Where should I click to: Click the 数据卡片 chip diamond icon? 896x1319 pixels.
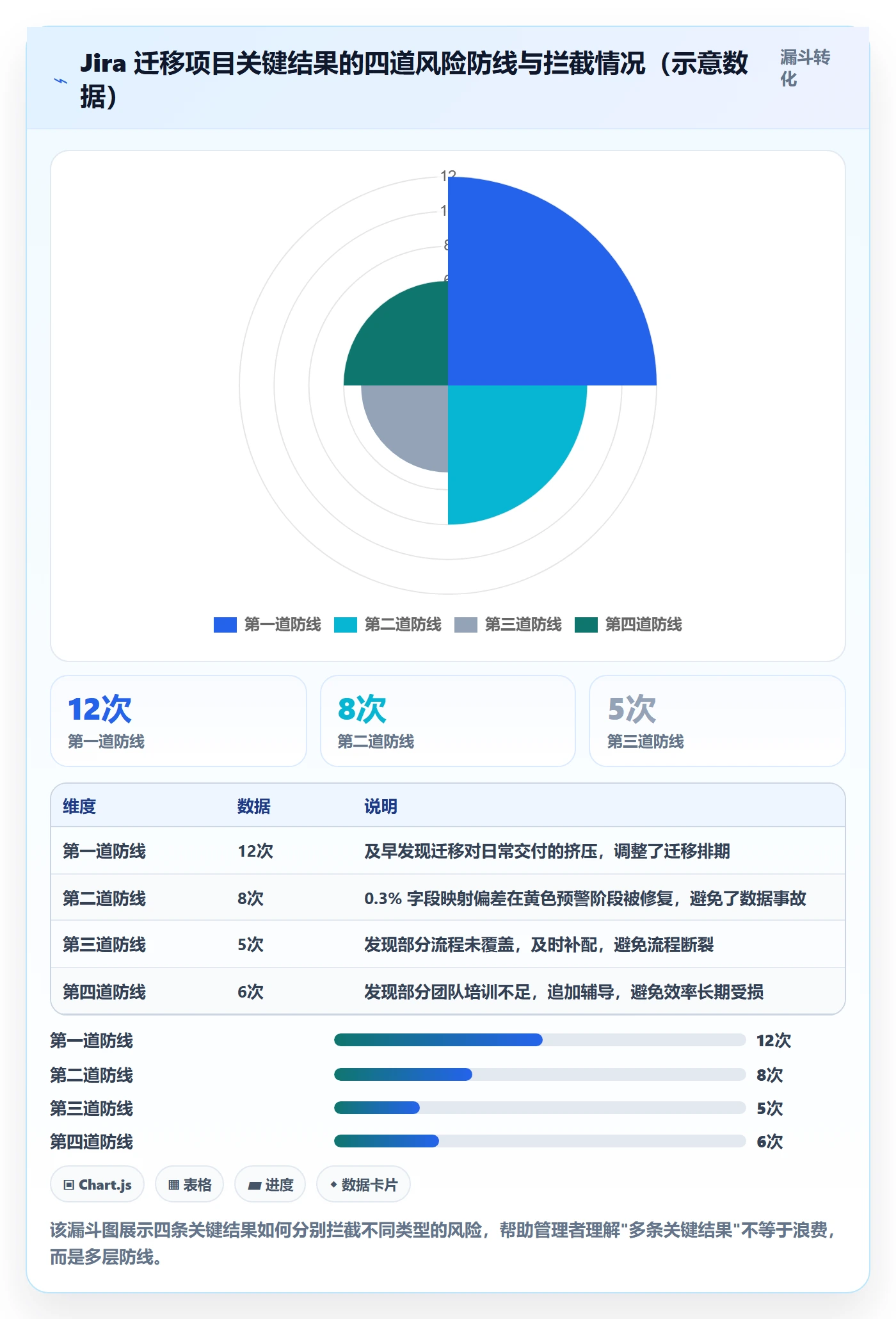tap(333, 1185)
